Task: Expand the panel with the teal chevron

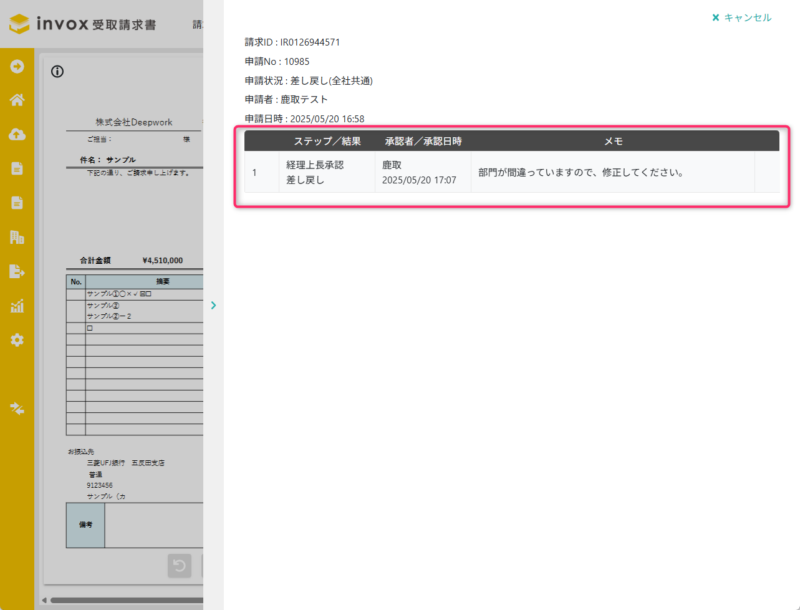Action: click(x=213, y=305)
